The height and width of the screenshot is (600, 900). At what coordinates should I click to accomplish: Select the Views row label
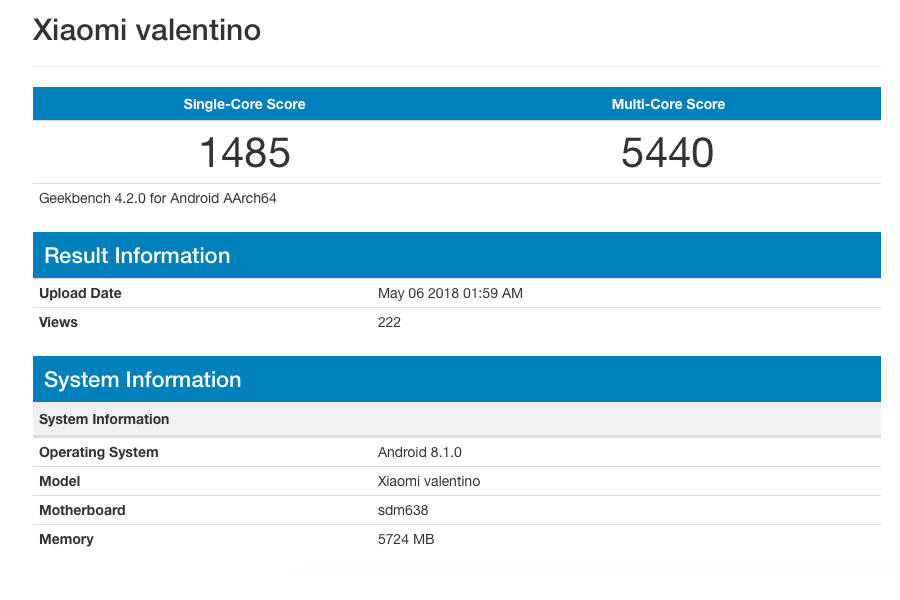(58, 322)
